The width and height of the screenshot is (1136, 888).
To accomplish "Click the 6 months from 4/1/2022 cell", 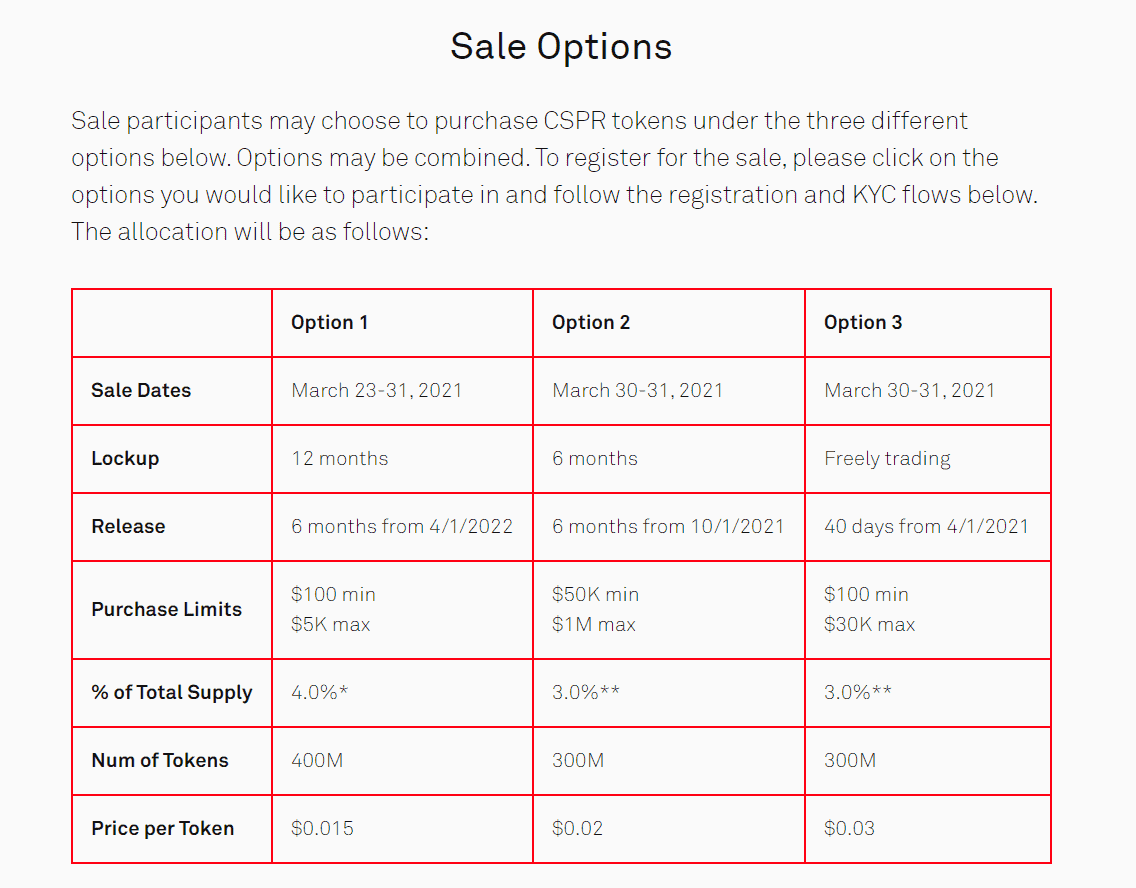I will tap(402, 527).
